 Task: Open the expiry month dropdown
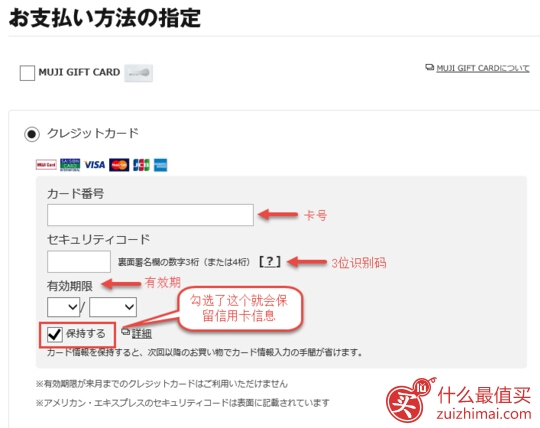[63, 307]
